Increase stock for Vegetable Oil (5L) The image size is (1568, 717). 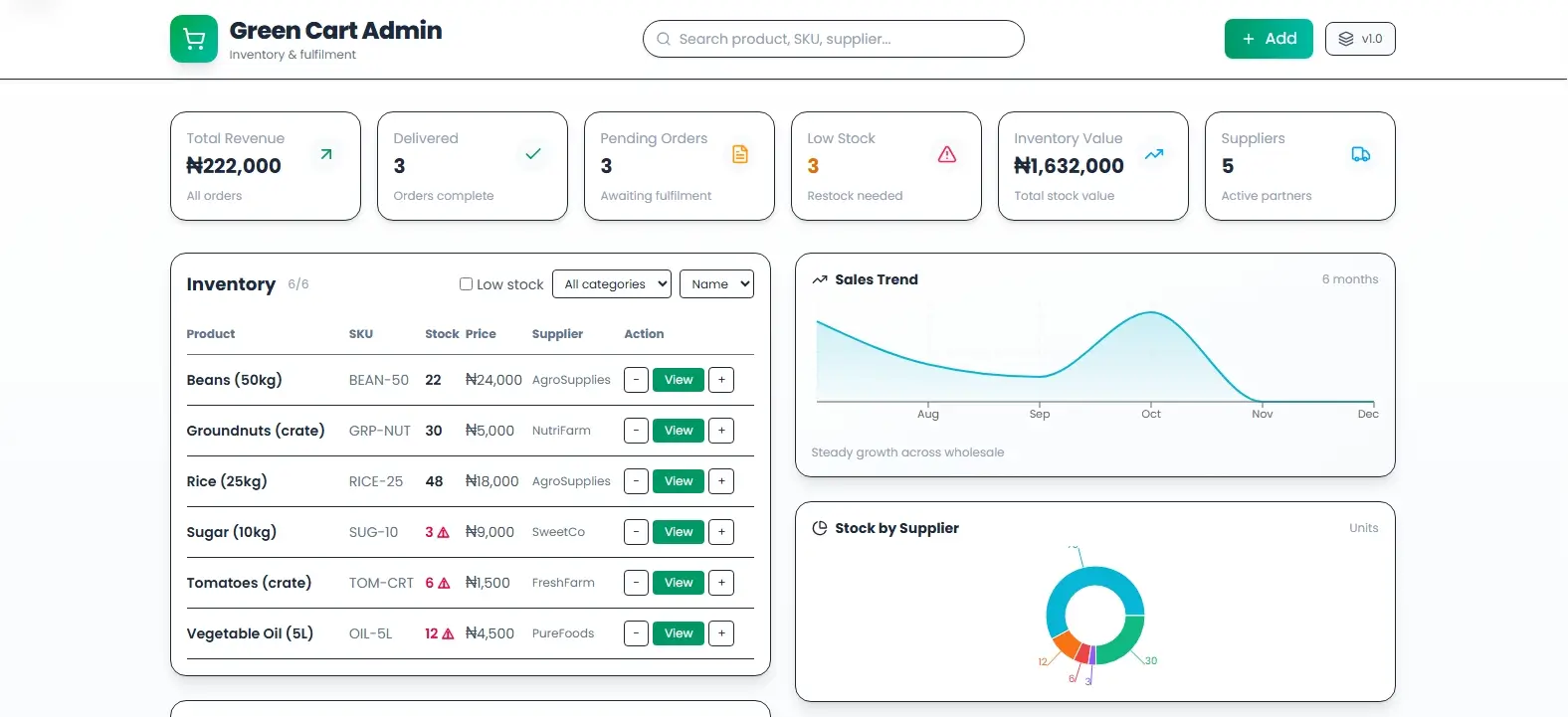pos(721,633)
